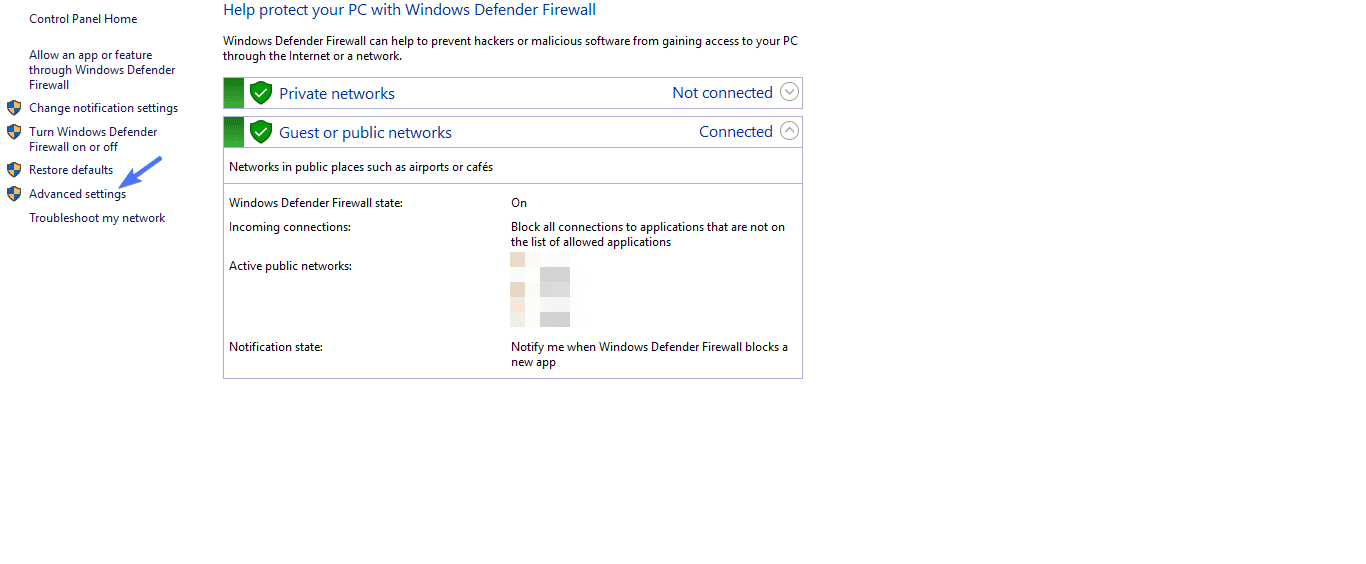The height and width of the screenshot is (564, 1366).
Task: Click the Notification state label
Action: 276,347
